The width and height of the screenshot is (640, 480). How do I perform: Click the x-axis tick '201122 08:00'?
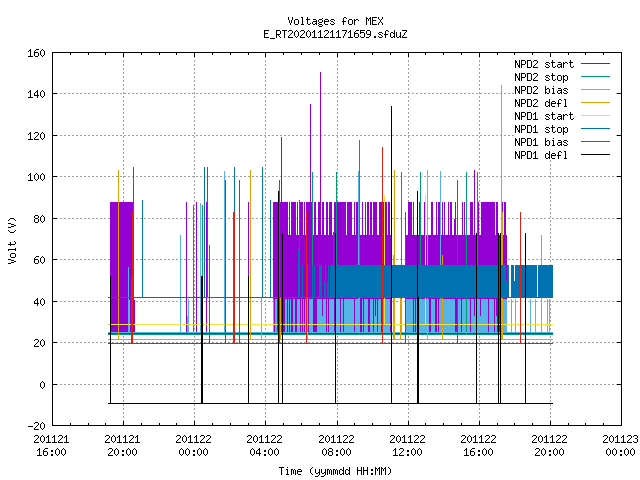336,446
